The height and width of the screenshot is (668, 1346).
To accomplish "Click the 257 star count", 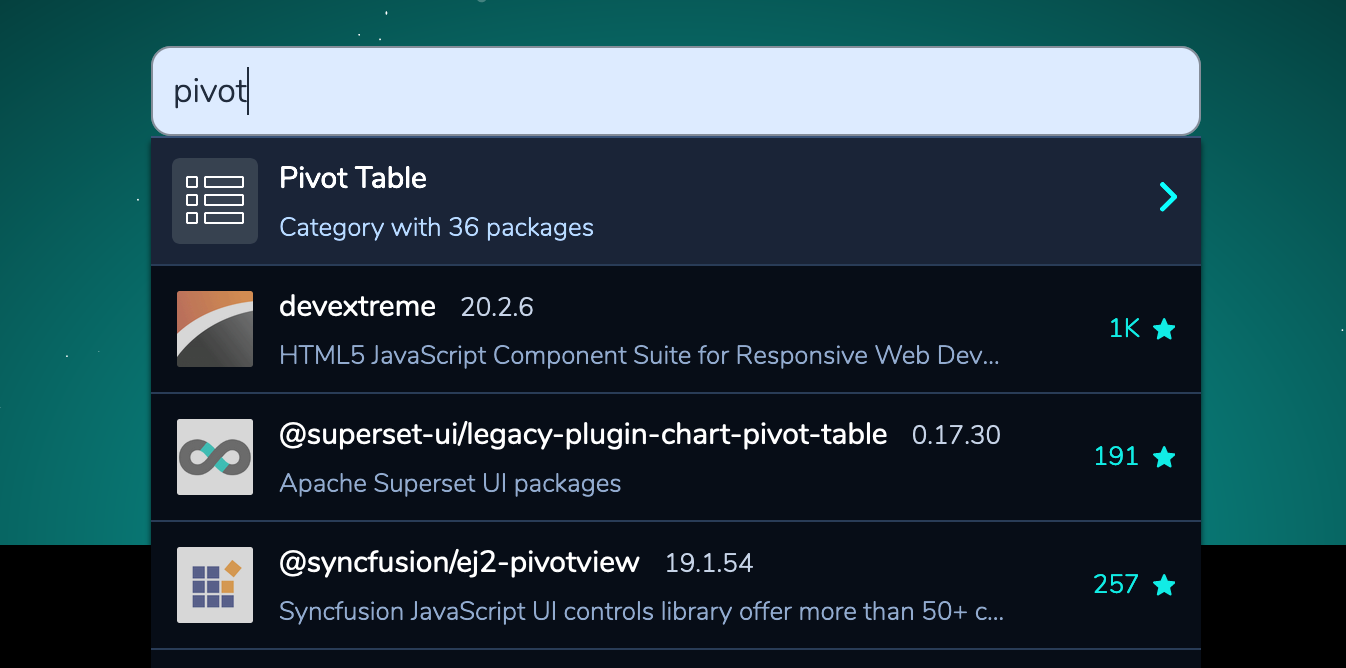I will coord(1116,585).
